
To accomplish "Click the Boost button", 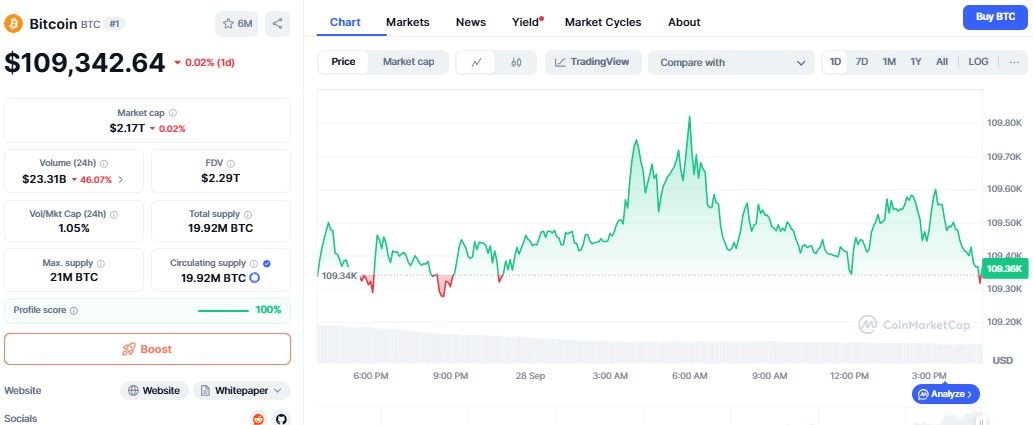I will [147, 349].
